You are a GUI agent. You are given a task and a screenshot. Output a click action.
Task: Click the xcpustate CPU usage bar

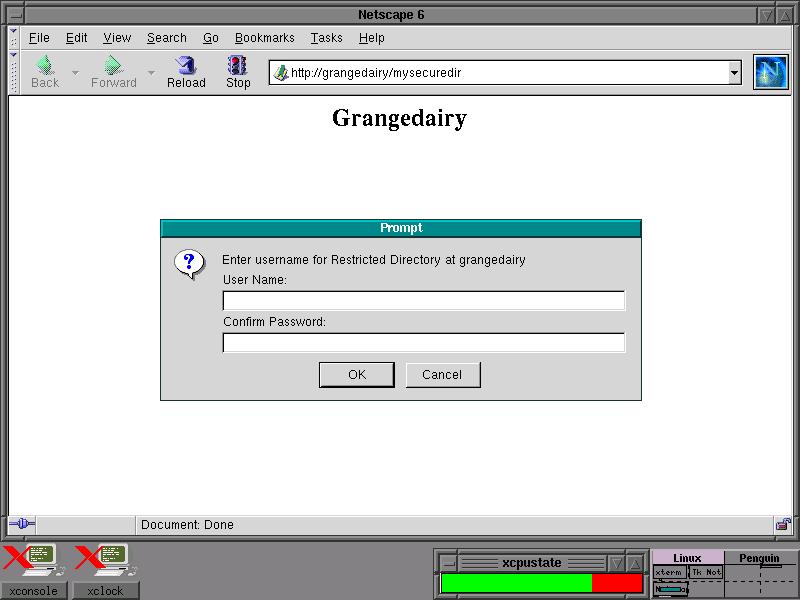pos(541,583)
